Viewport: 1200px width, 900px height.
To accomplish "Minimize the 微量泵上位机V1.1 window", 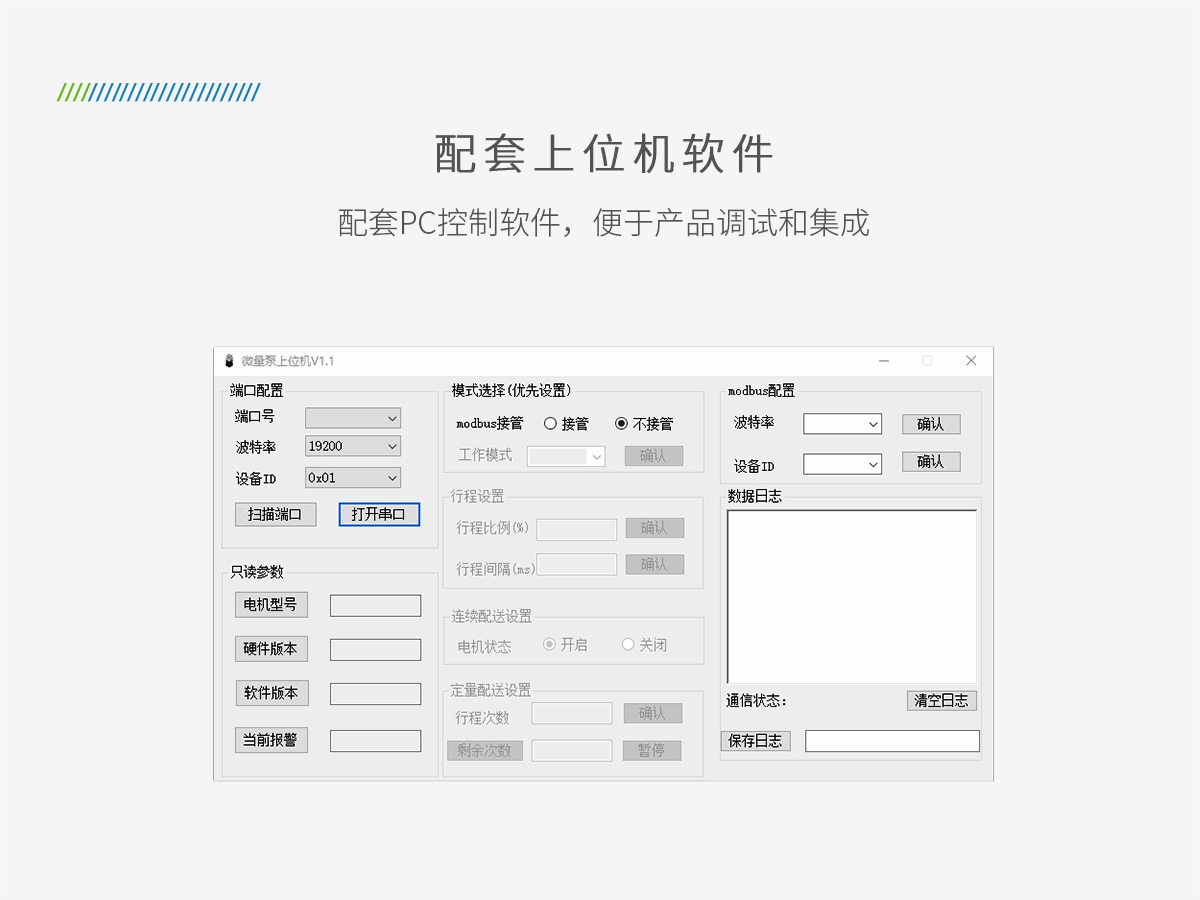I will tap(884, 361).
